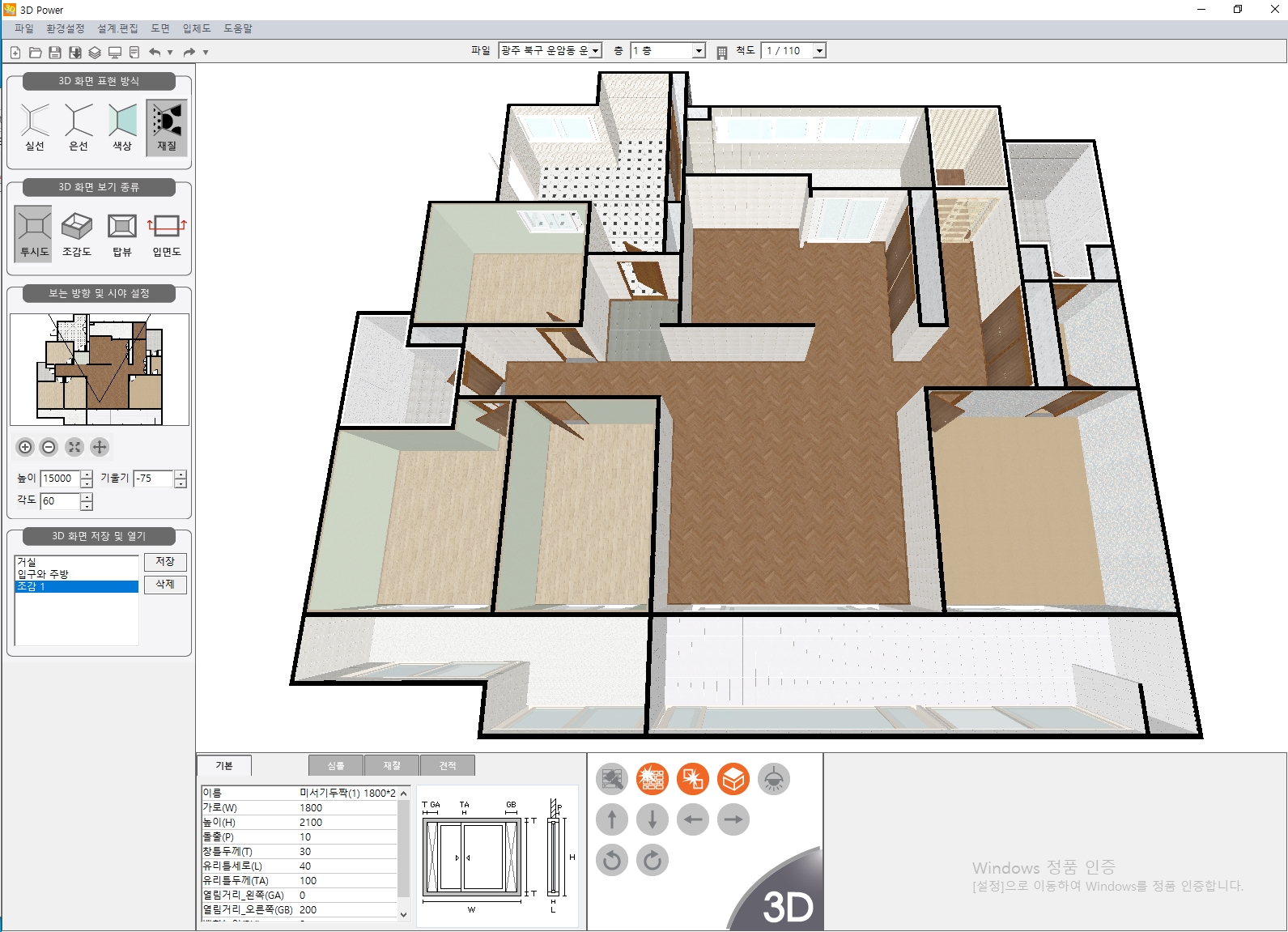Click the 삭제 delete view button
The image size is (1288, 932).
[x=165, y=584]
